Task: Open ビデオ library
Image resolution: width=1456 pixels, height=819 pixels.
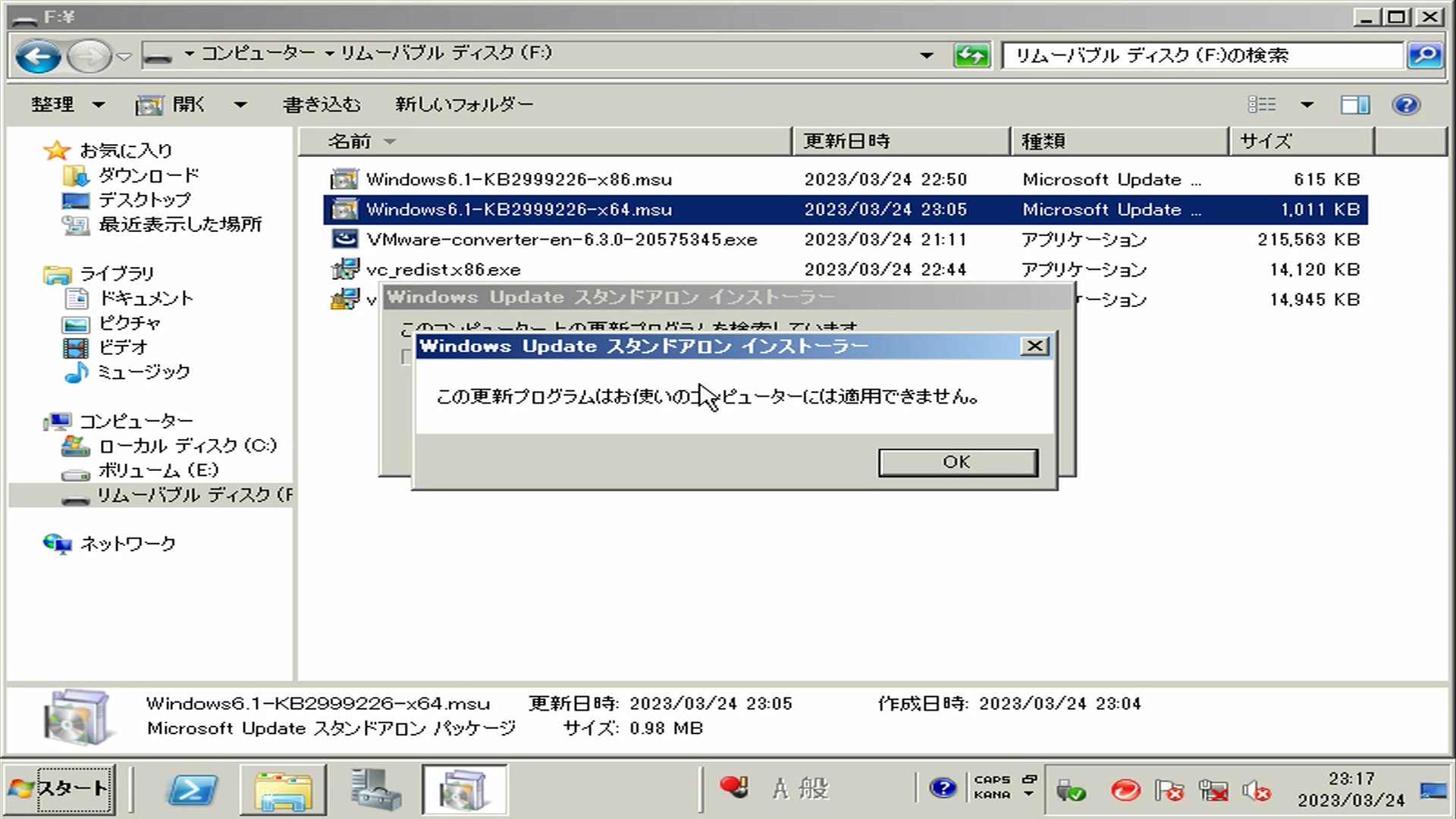Action: pos(122,347)
